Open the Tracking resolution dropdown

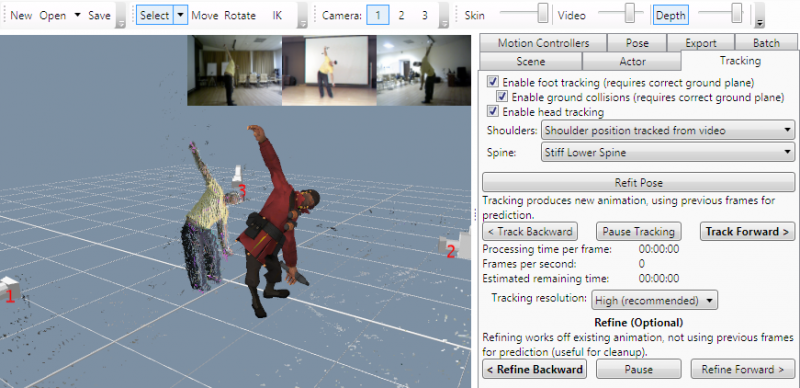655,300
